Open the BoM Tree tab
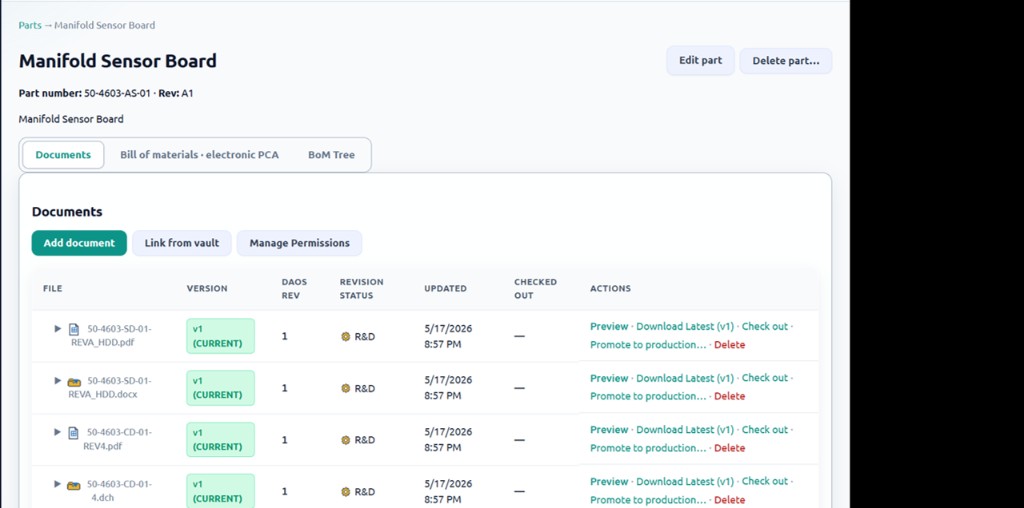Viewport: 1024px width, 508px height. coord(332,155)
